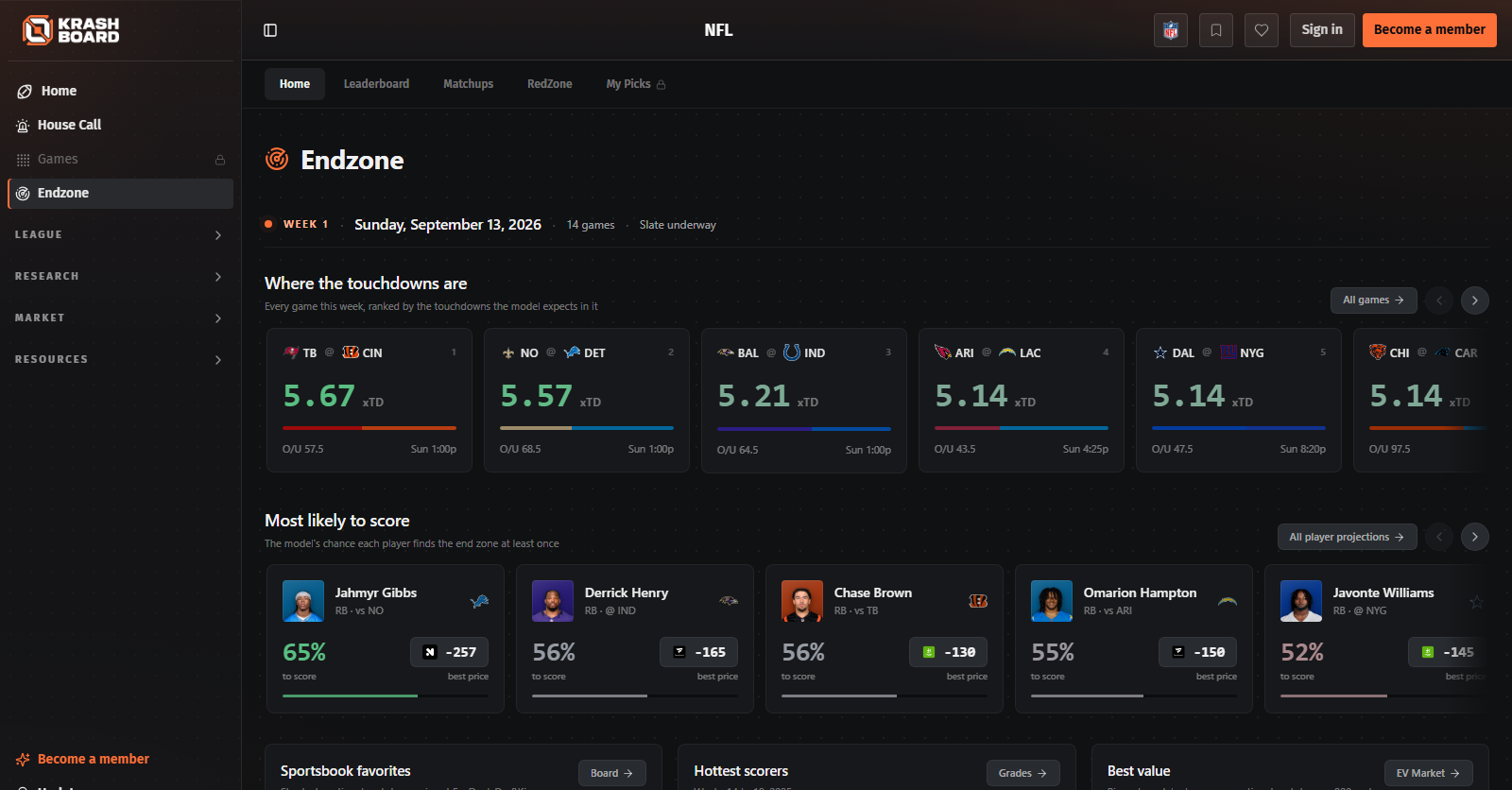Show next touchdown games with arrow
The image size is (1512, 790).
pos(1474,300)
